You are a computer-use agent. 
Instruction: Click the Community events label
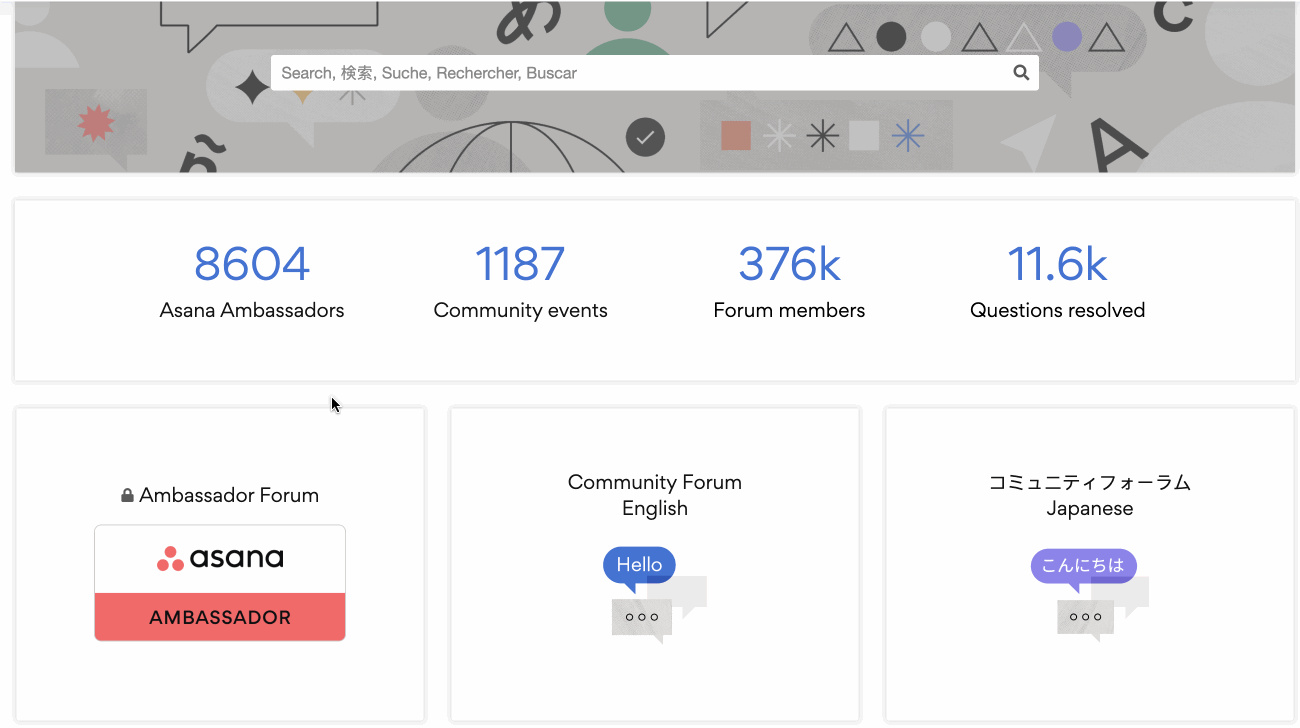click(x=520, y=310)
